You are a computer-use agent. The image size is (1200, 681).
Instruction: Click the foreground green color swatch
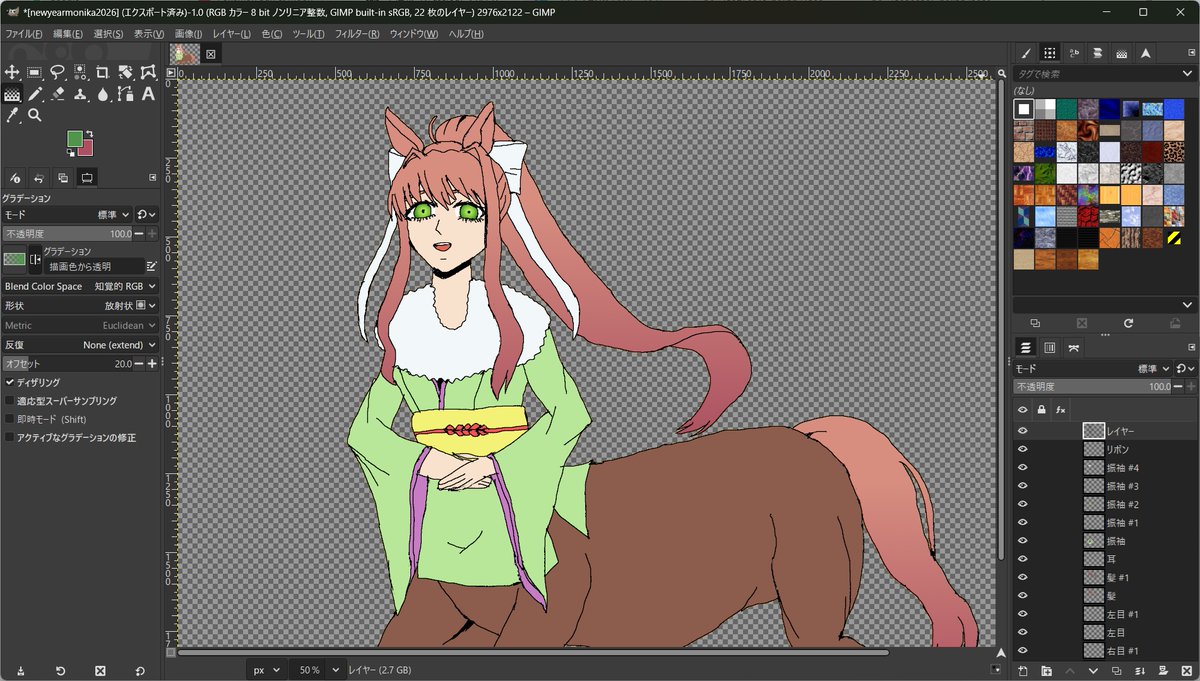(76, 139)
